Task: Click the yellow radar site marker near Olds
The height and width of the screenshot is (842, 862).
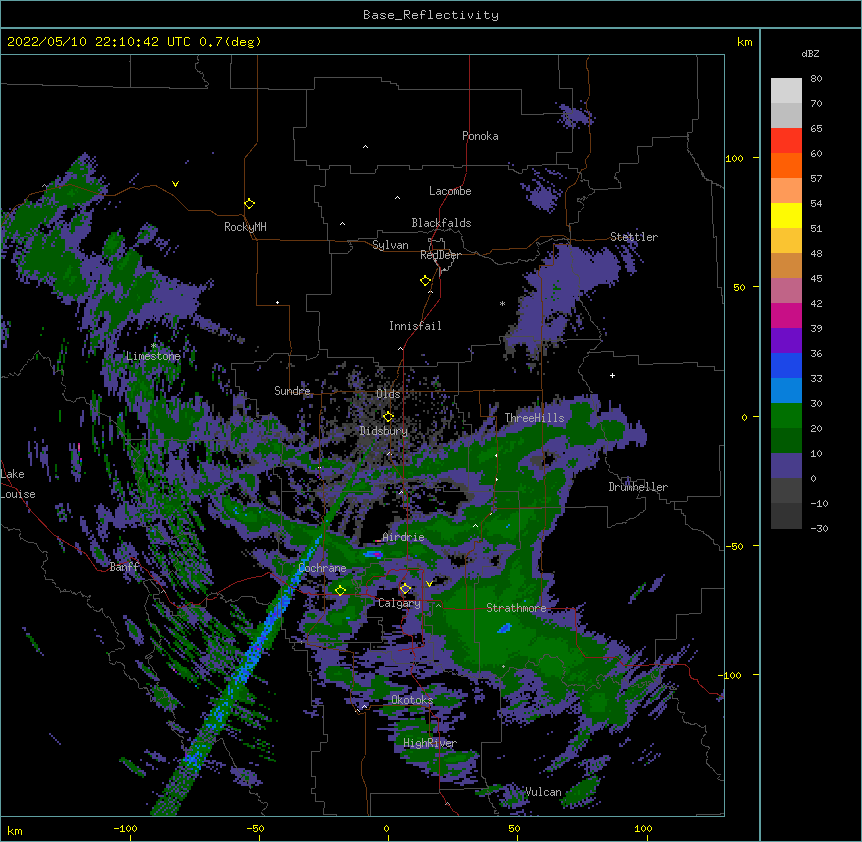Action: pos(388,417)
